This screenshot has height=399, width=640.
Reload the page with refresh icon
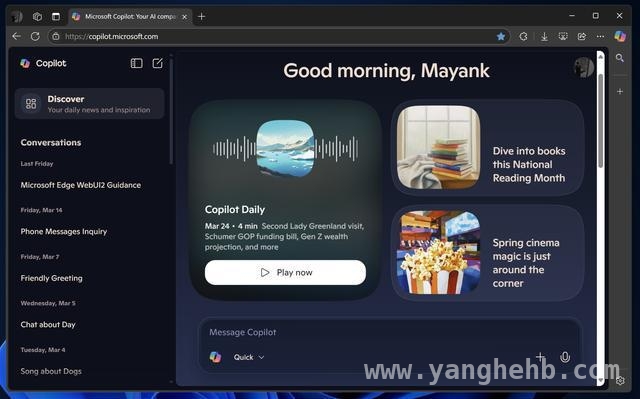[35, 36]
